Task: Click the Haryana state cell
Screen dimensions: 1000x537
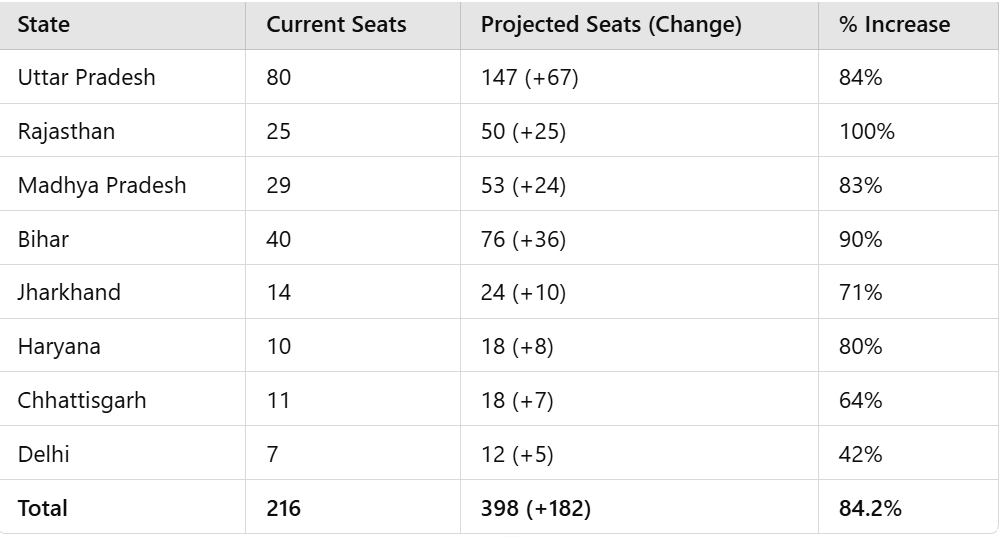Action: (59, 346)
